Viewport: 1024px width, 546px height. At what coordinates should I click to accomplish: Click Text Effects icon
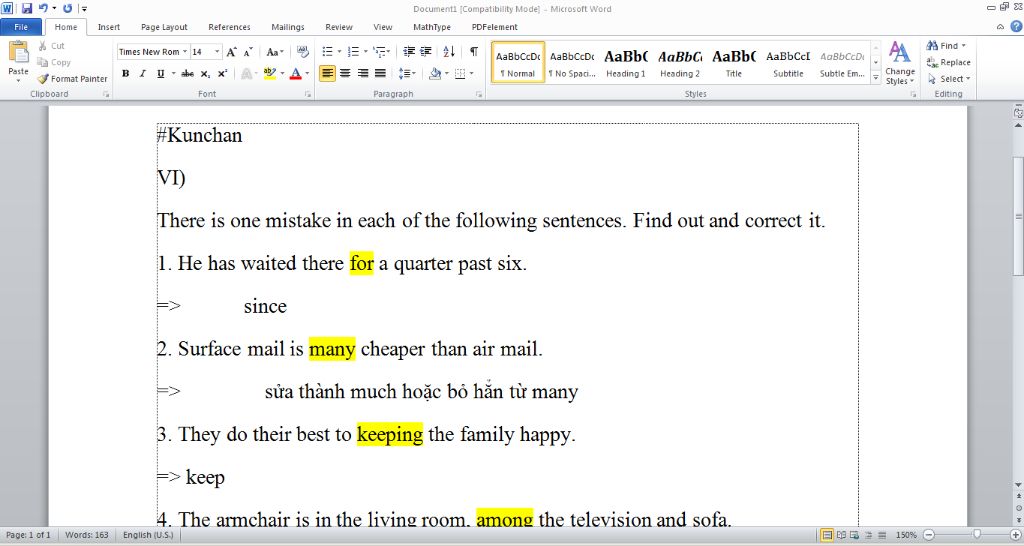(247, 74)
